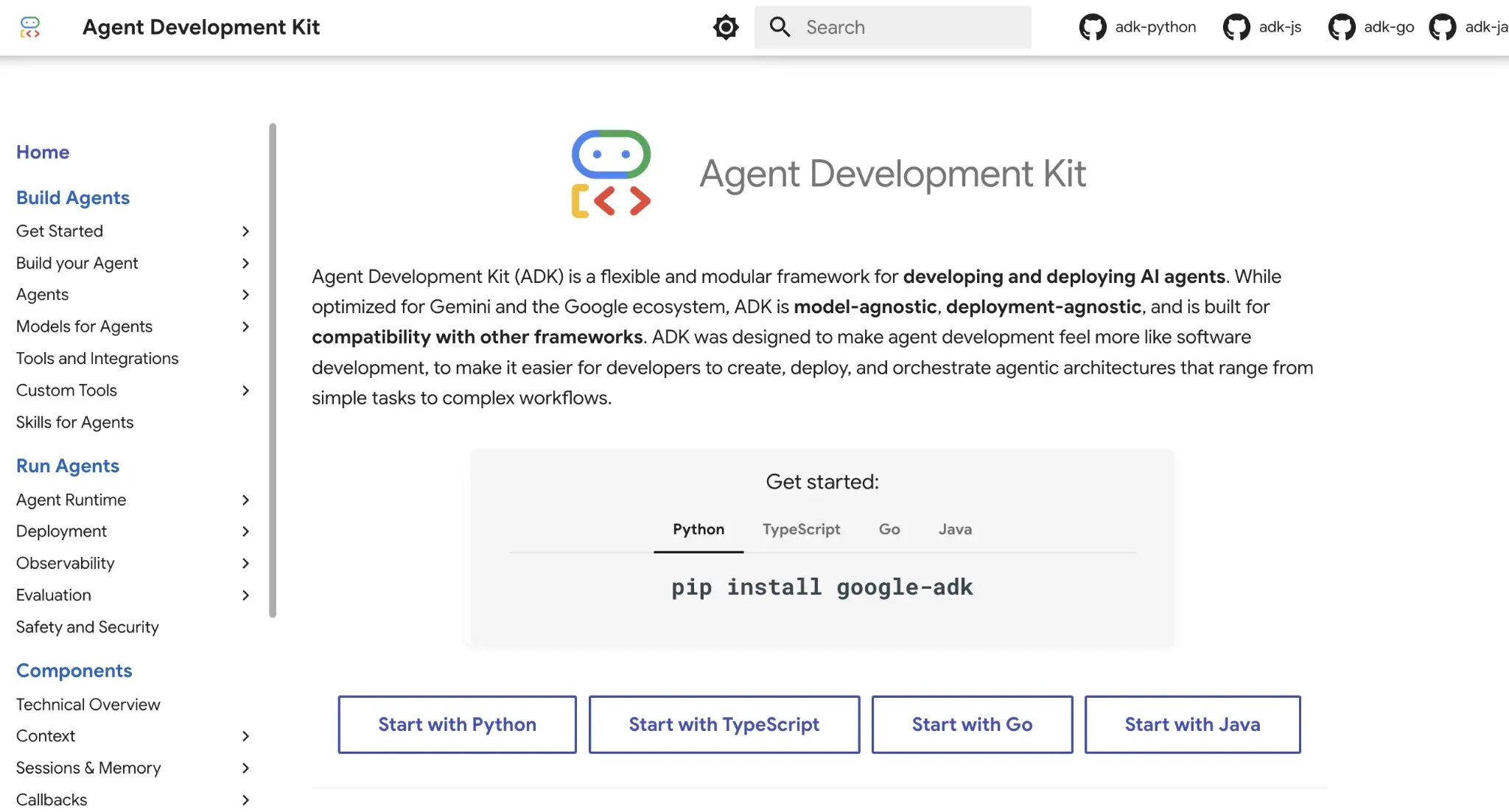Screen dimensions: 1509x812
Task: Click the large Agent Development Kit robot logo
Action: [611, 174]
